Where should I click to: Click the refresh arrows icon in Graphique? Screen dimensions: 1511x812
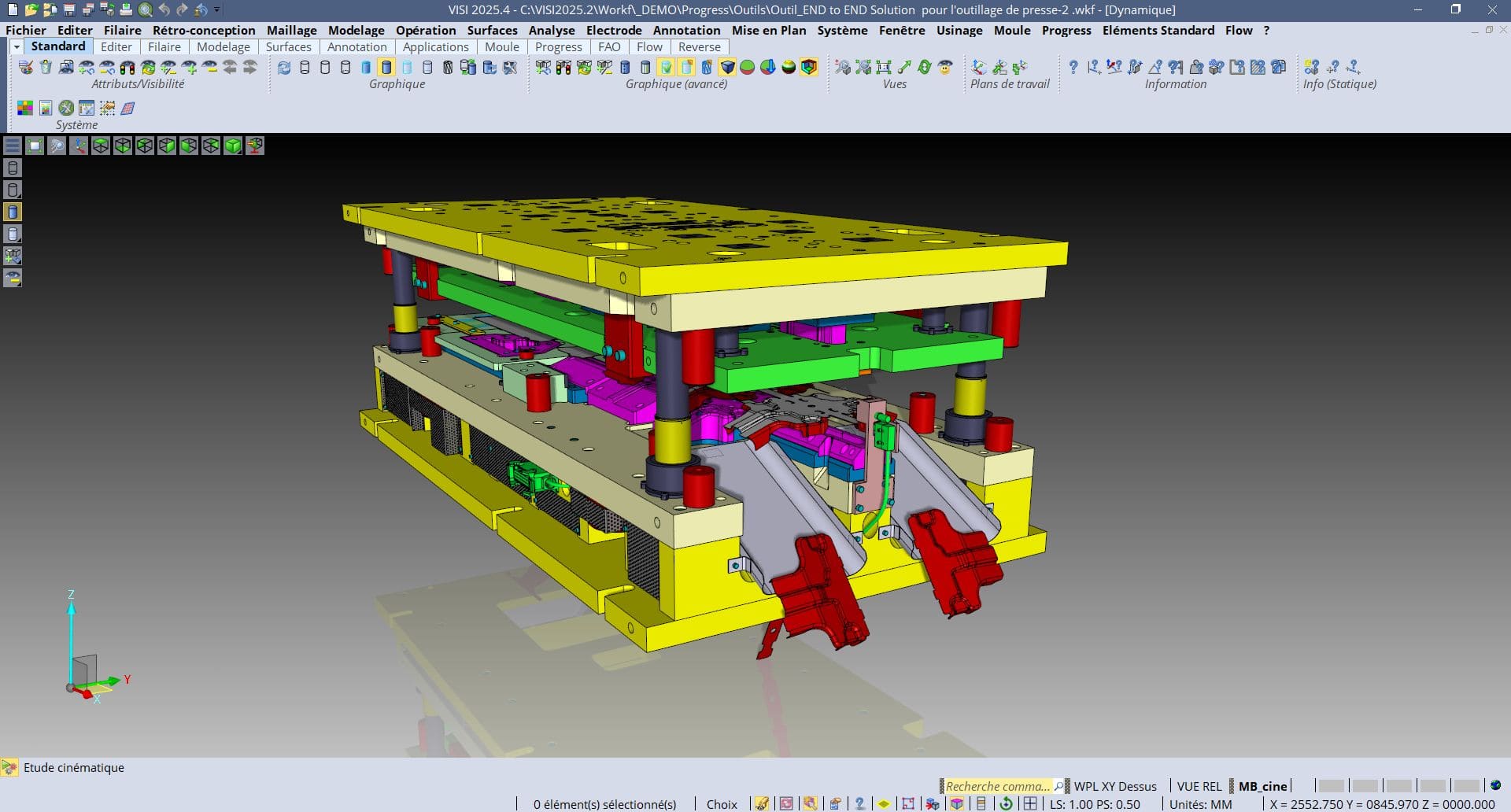point(284,68)
